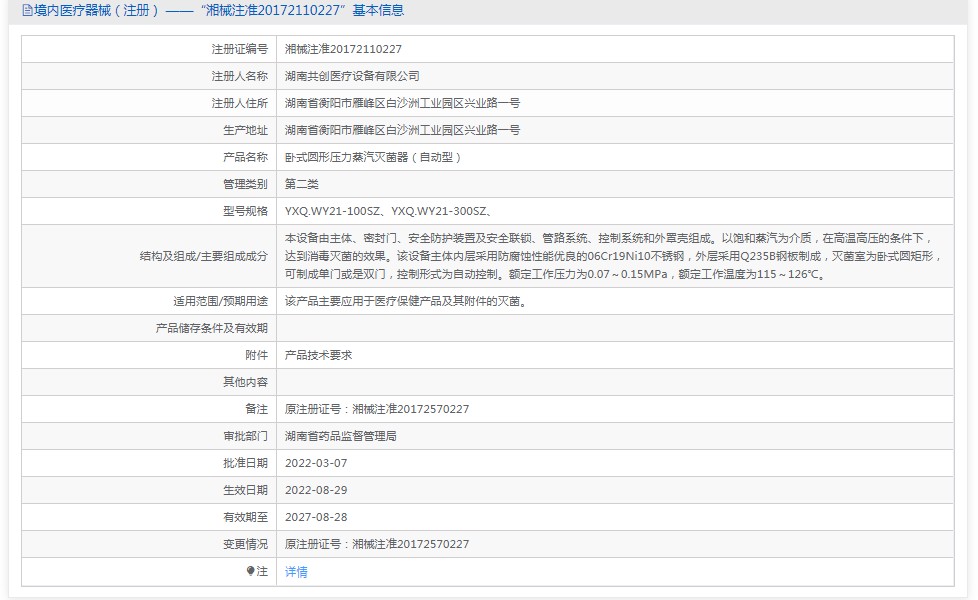Click the document icon before 境内医疗器械 title

coord(27,11)
